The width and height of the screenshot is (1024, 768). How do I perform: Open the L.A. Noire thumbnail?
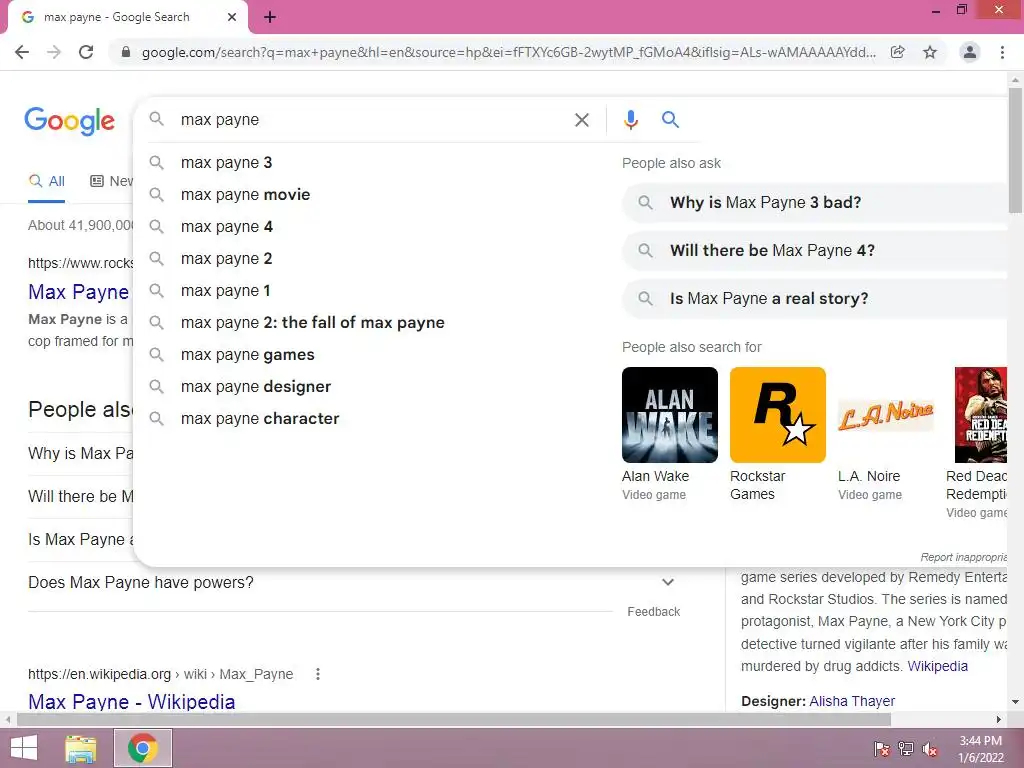pos(886,415)
